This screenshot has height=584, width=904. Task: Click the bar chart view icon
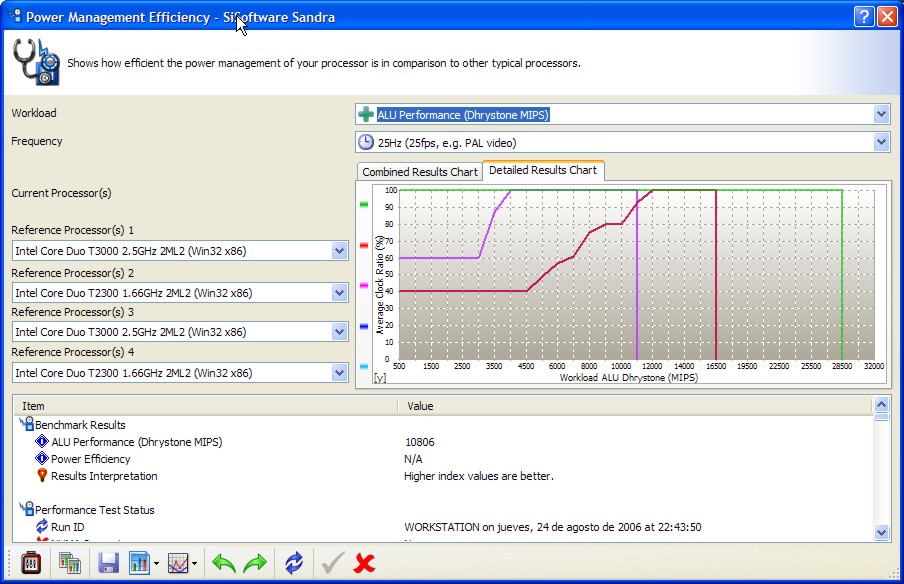click(140, 563)
